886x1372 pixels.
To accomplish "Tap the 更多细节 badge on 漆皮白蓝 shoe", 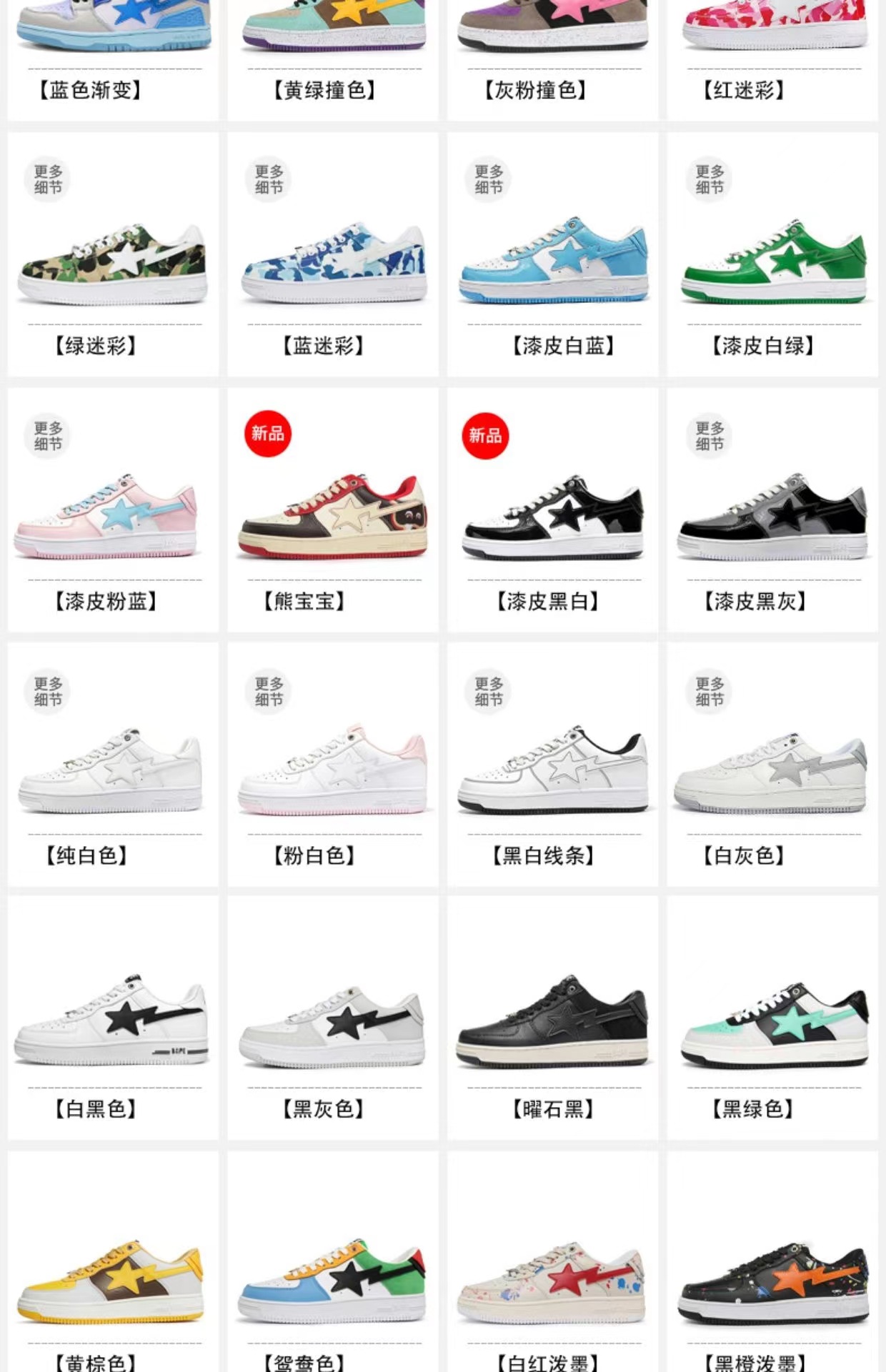I will click(x=489, y=179).
